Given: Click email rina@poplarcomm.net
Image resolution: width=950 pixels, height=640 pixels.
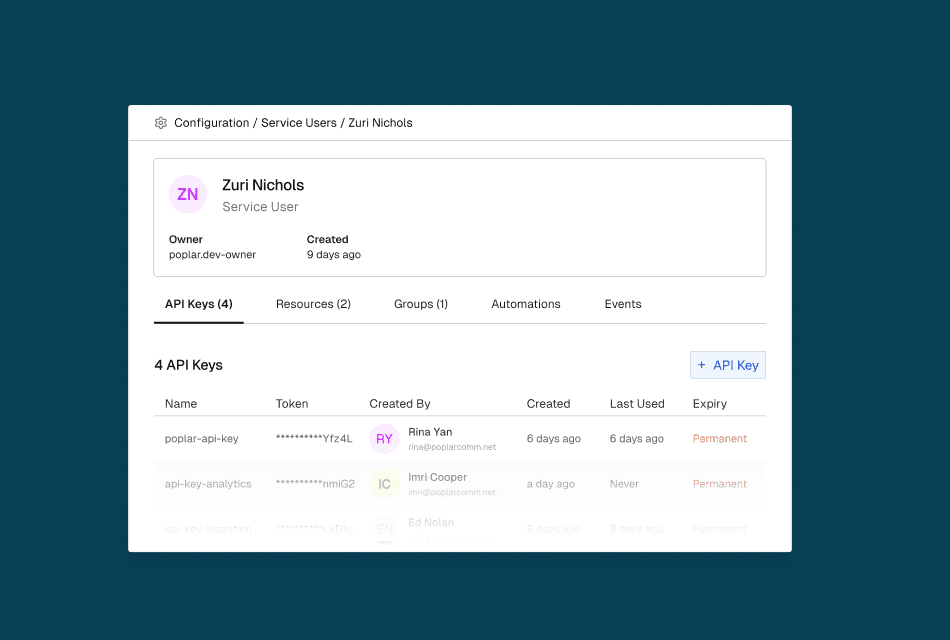Looking at the screenshot, I should [x=452, y=447].
